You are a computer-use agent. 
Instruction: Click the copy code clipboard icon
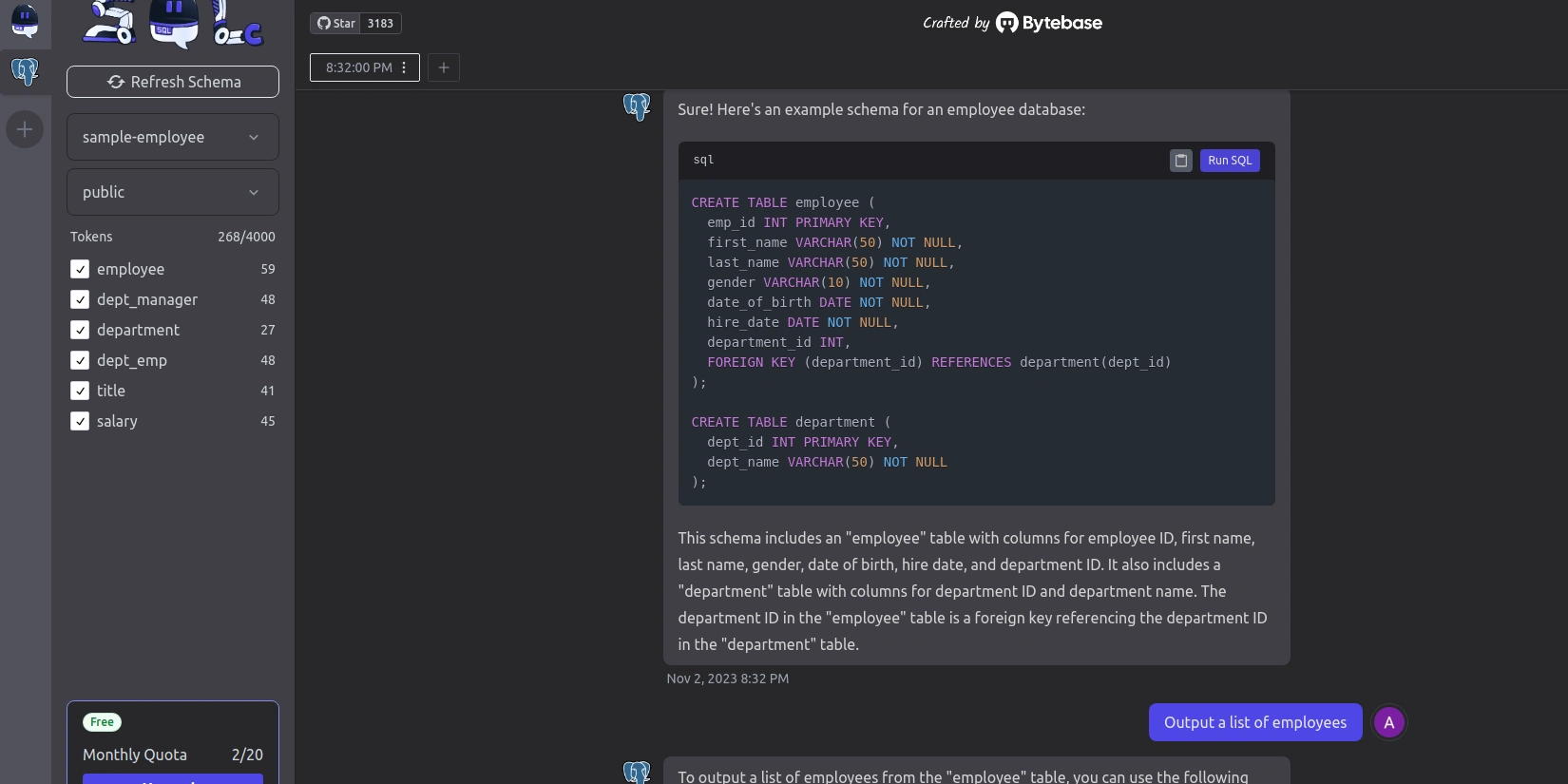click(x=1180, y=161)
